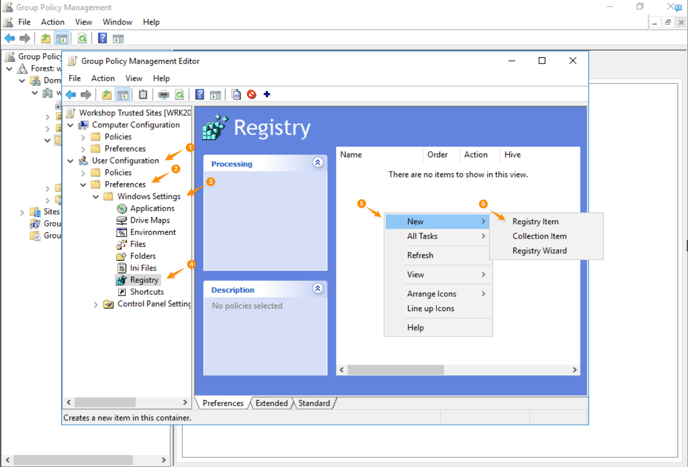Click the red prohibited circle toolbar icon

251,94
